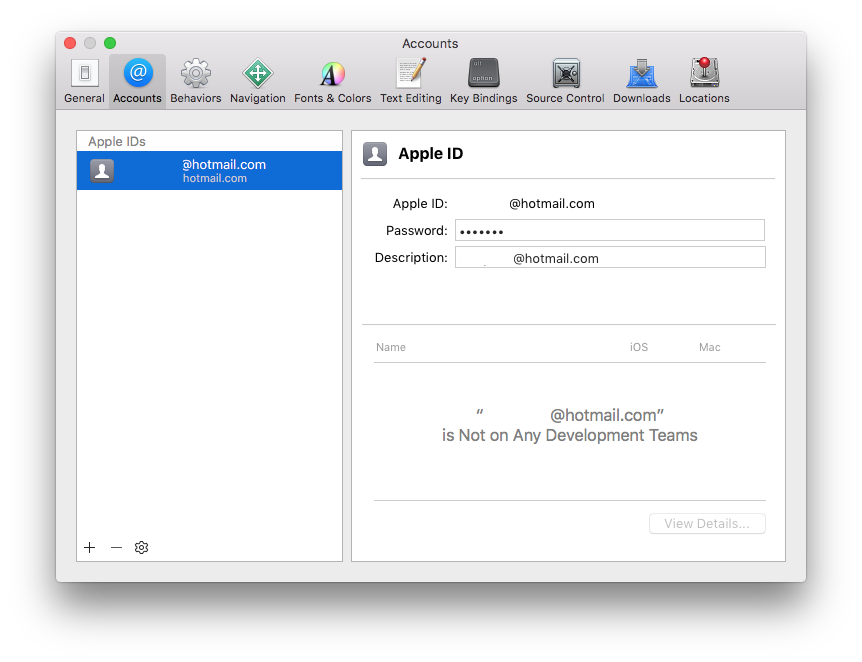
Task: Open the account actions gear menu
Action: point(142,548)
